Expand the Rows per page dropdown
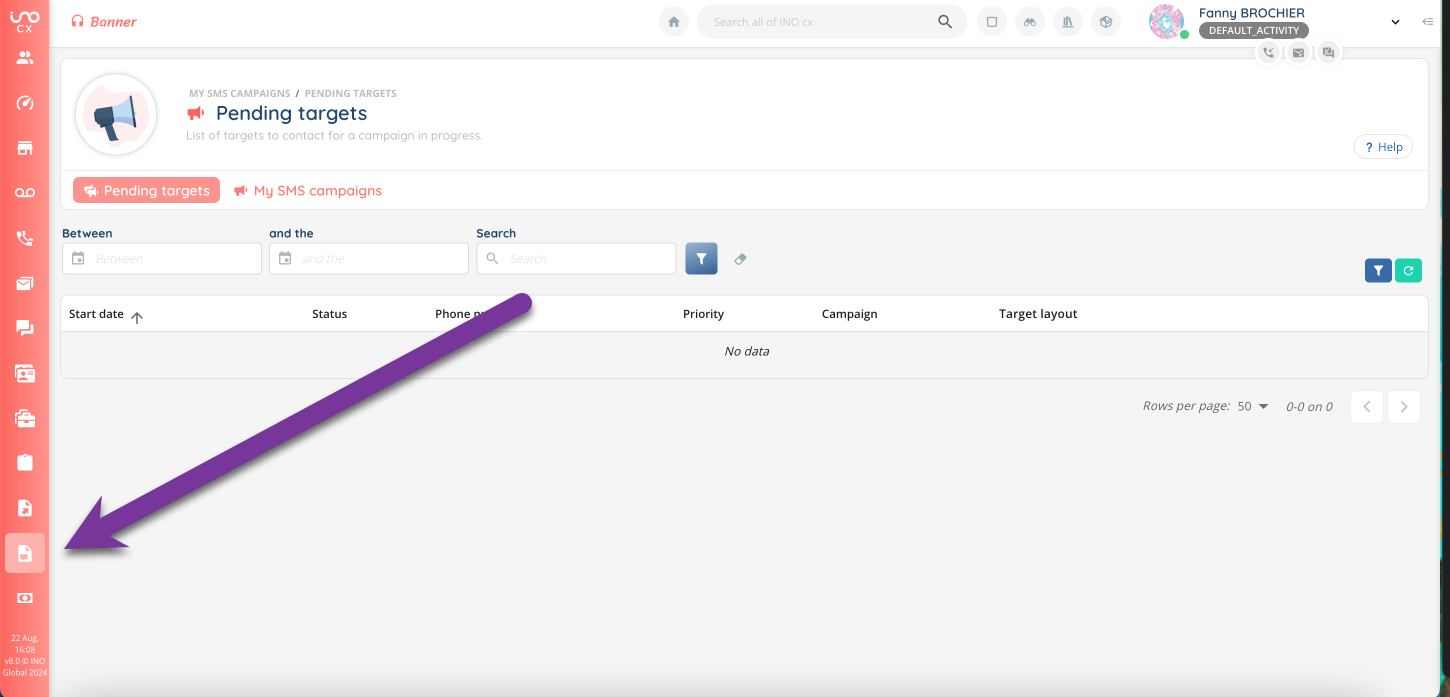This screenshot has height=697, width=1450. point(1253,407)
